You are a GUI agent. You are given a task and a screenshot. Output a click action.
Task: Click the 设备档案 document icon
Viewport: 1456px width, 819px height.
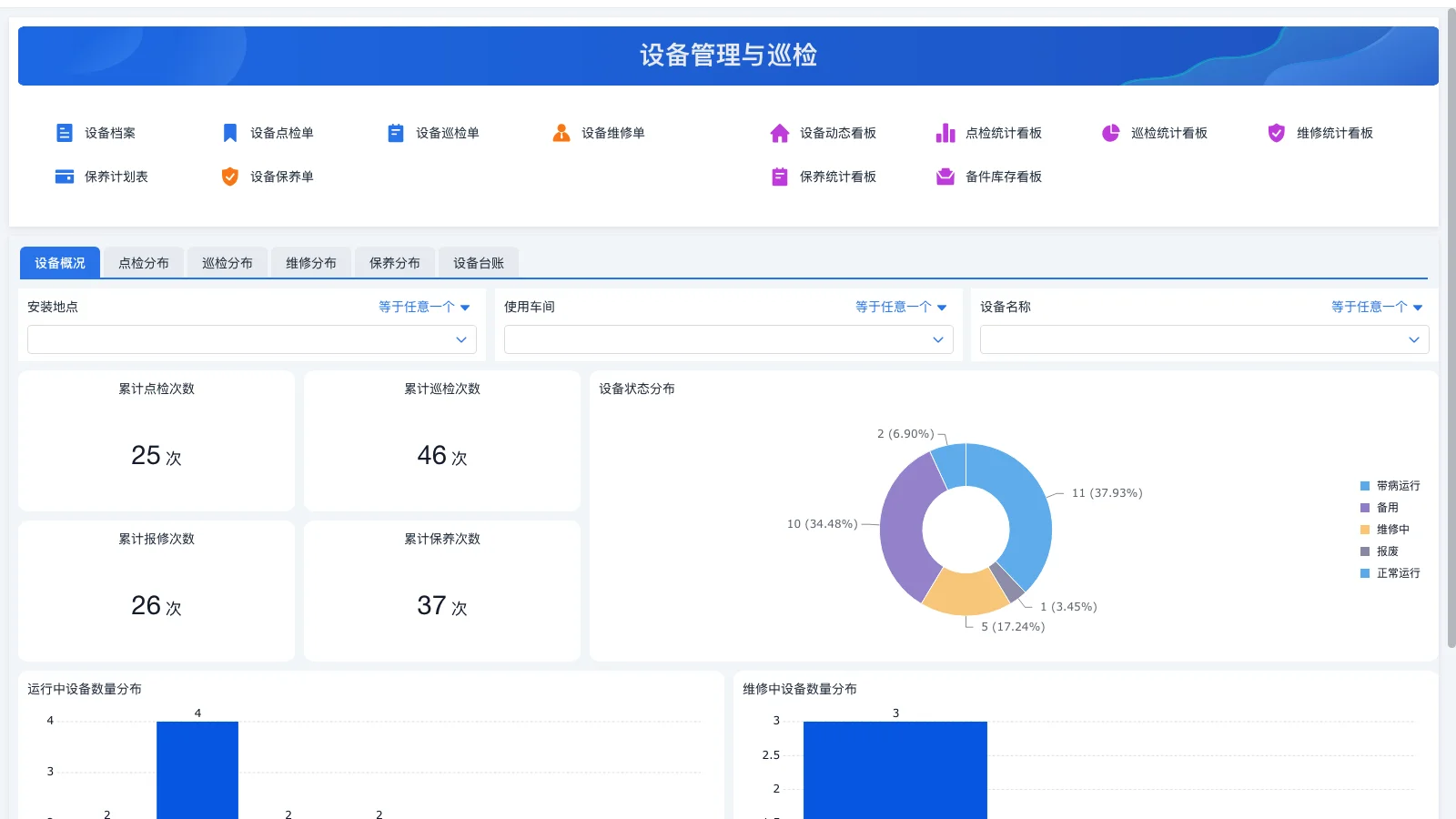click(x=65, y=133)
